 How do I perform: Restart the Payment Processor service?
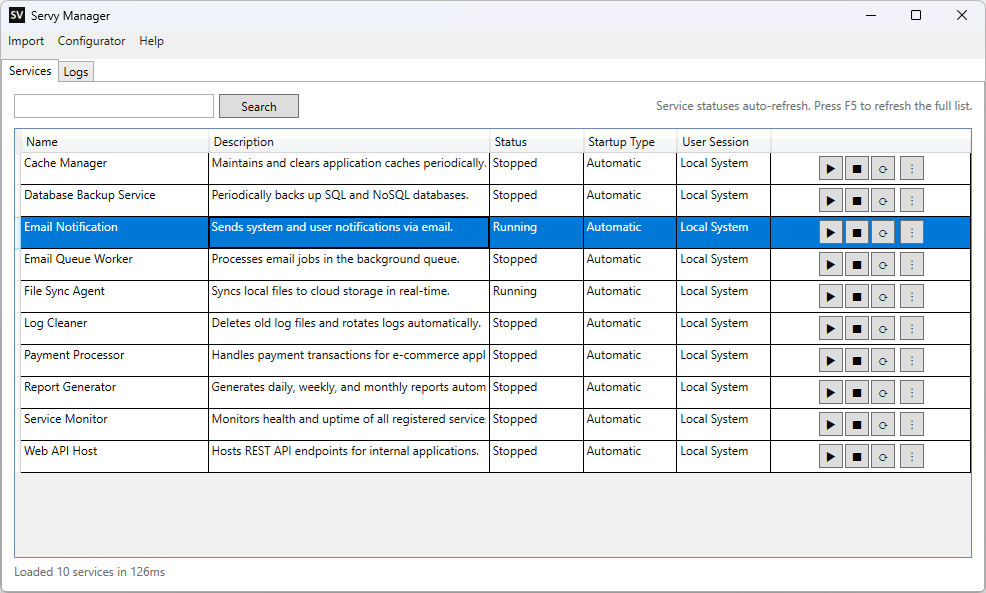883,361
